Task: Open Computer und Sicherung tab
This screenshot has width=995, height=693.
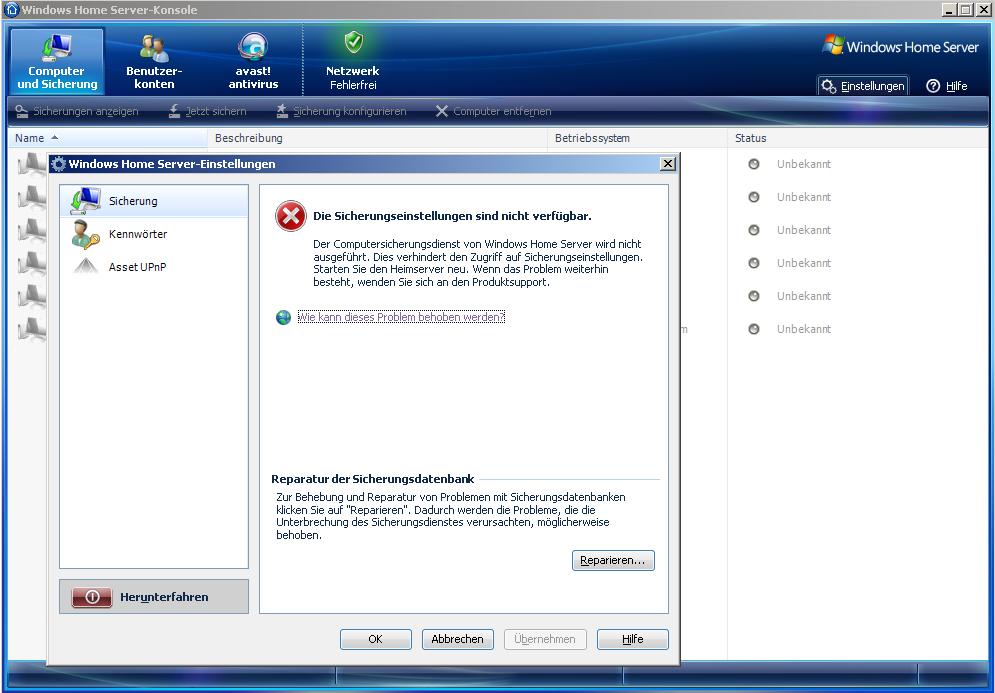Action: click(57, 61)
